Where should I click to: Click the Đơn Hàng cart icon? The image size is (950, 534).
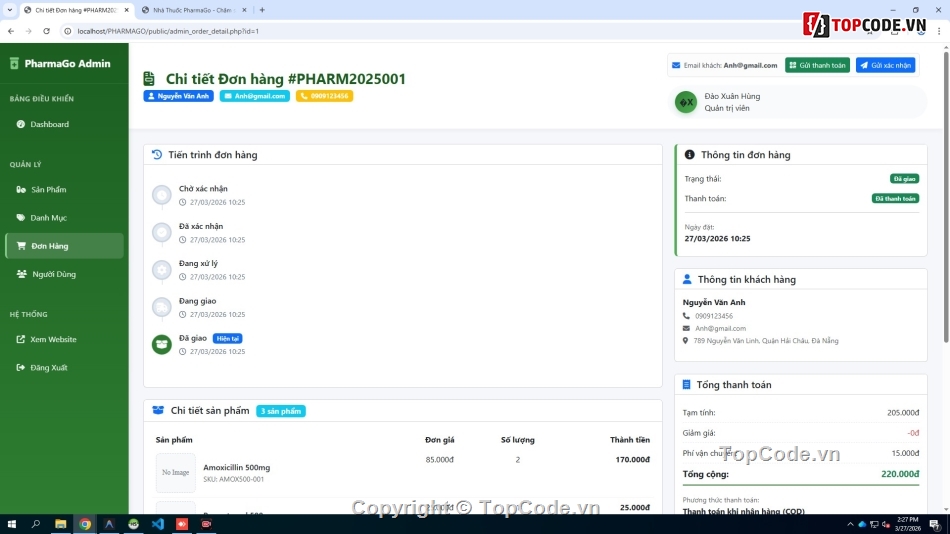(x=21, y=246)
